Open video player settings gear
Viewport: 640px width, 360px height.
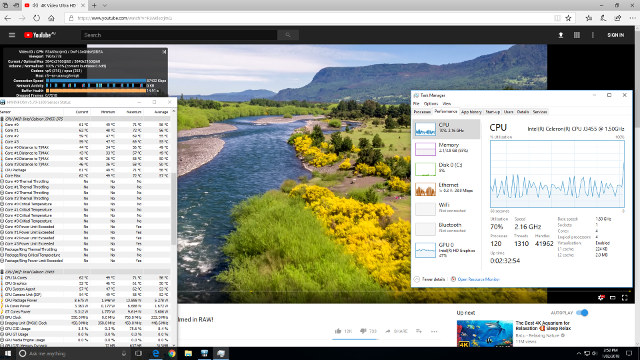601,298
